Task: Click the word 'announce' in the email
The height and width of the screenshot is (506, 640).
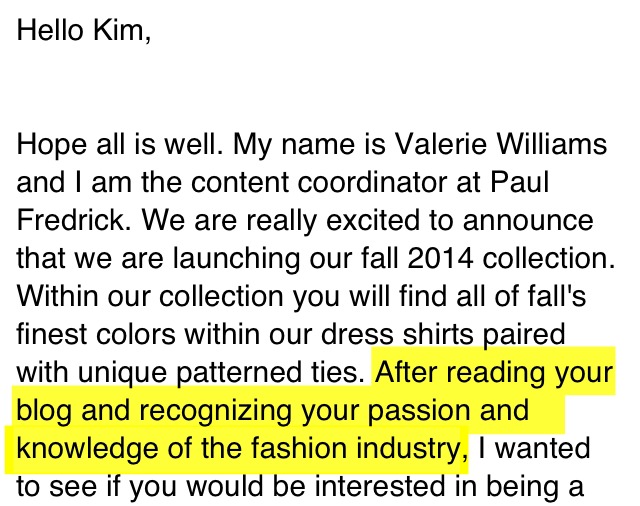Action: [528, 220]
